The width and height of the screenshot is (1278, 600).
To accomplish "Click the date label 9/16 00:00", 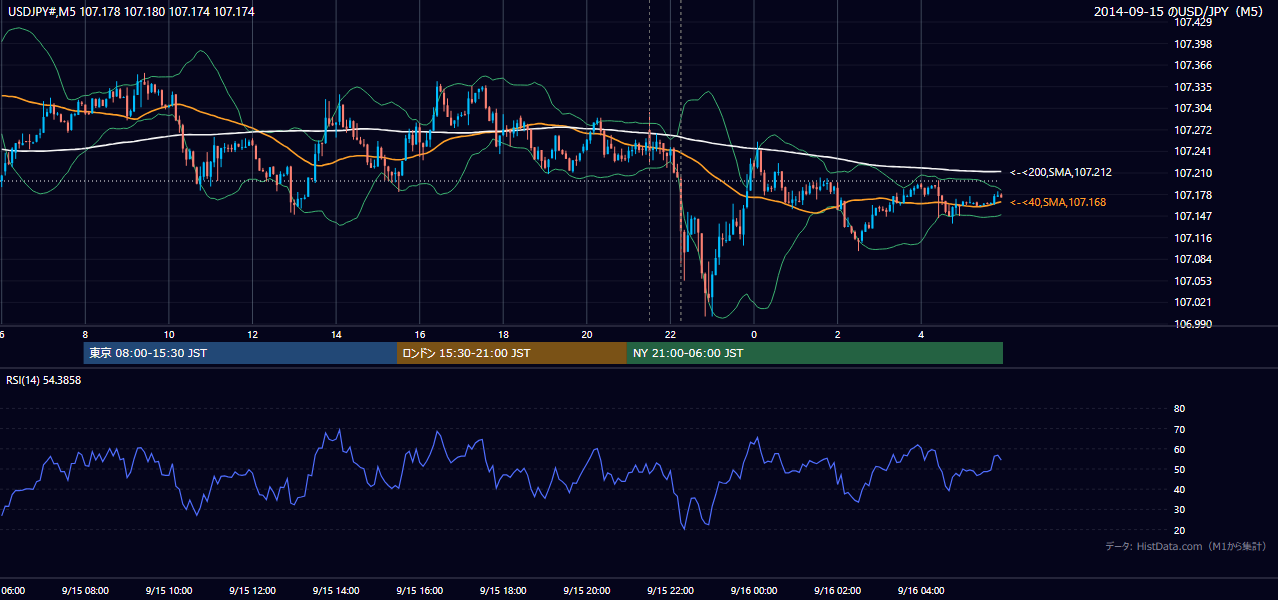I will pyautogui.click(x=754, y=590).
